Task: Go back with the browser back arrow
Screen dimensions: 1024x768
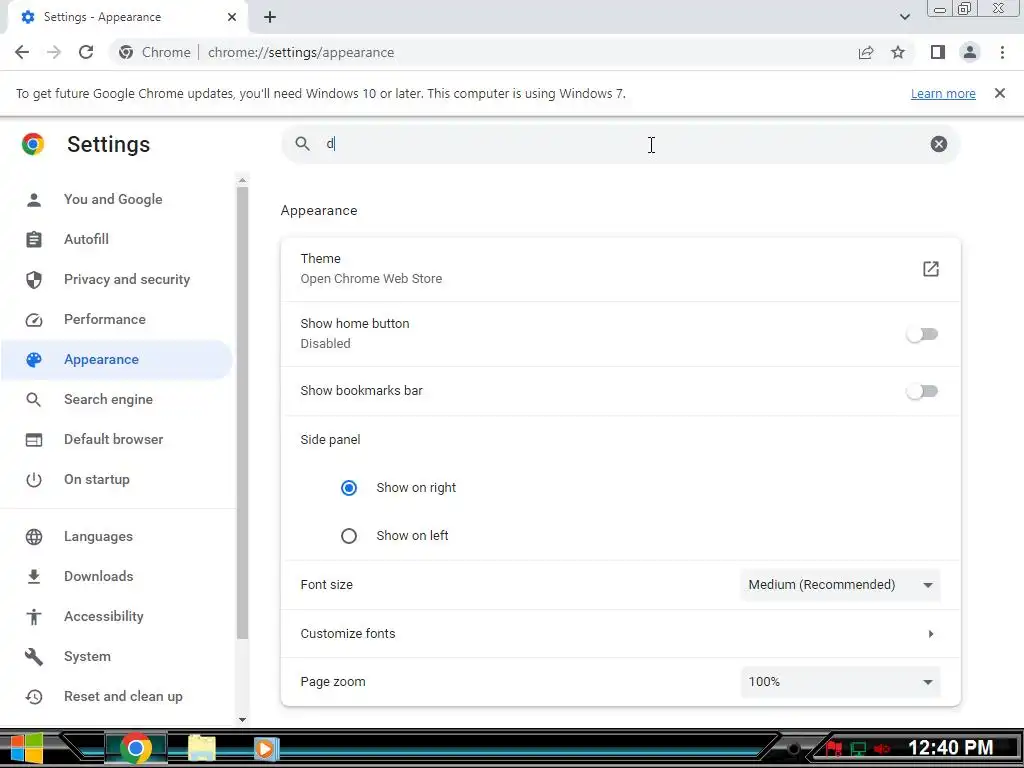Action: (x=22, y=52)
